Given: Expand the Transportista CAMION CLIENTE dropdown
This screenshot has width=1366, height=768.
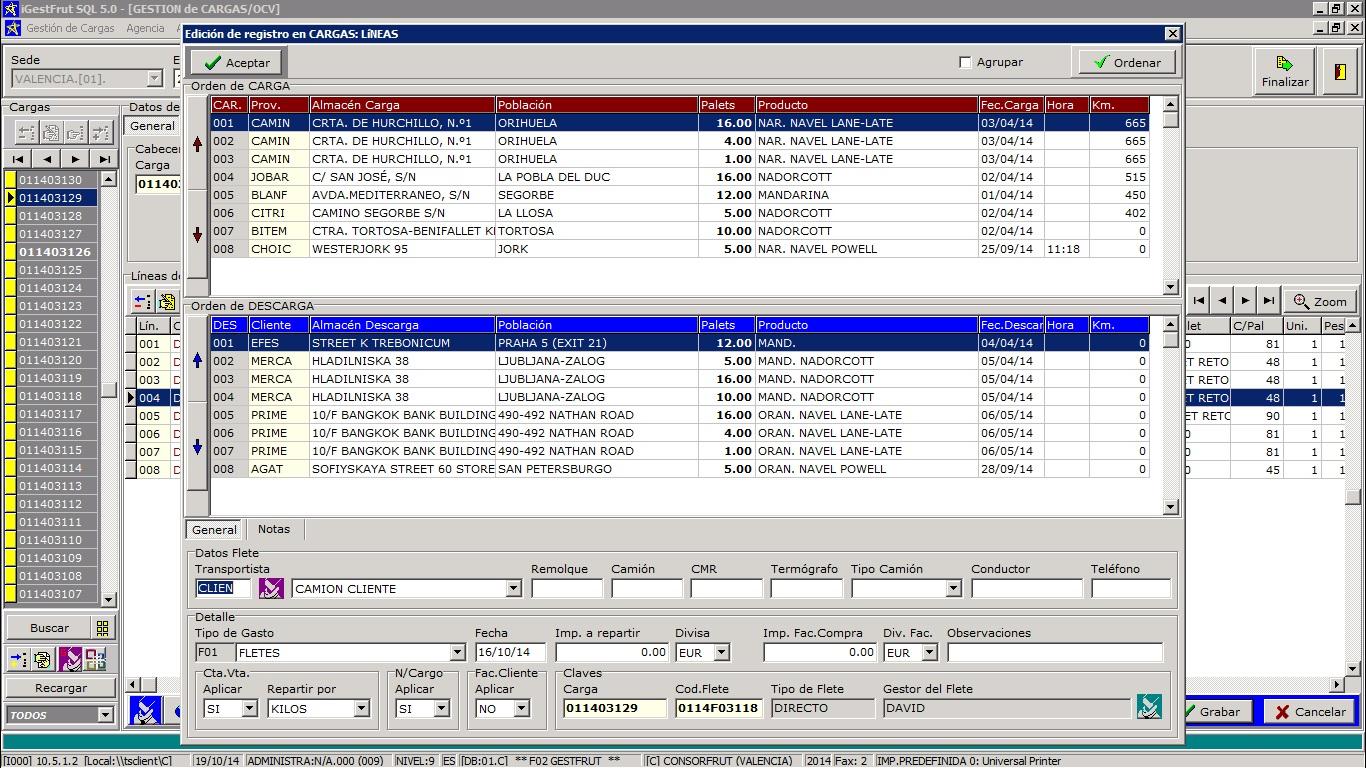Looking at the screenshot, I should (x=513, y=589).
